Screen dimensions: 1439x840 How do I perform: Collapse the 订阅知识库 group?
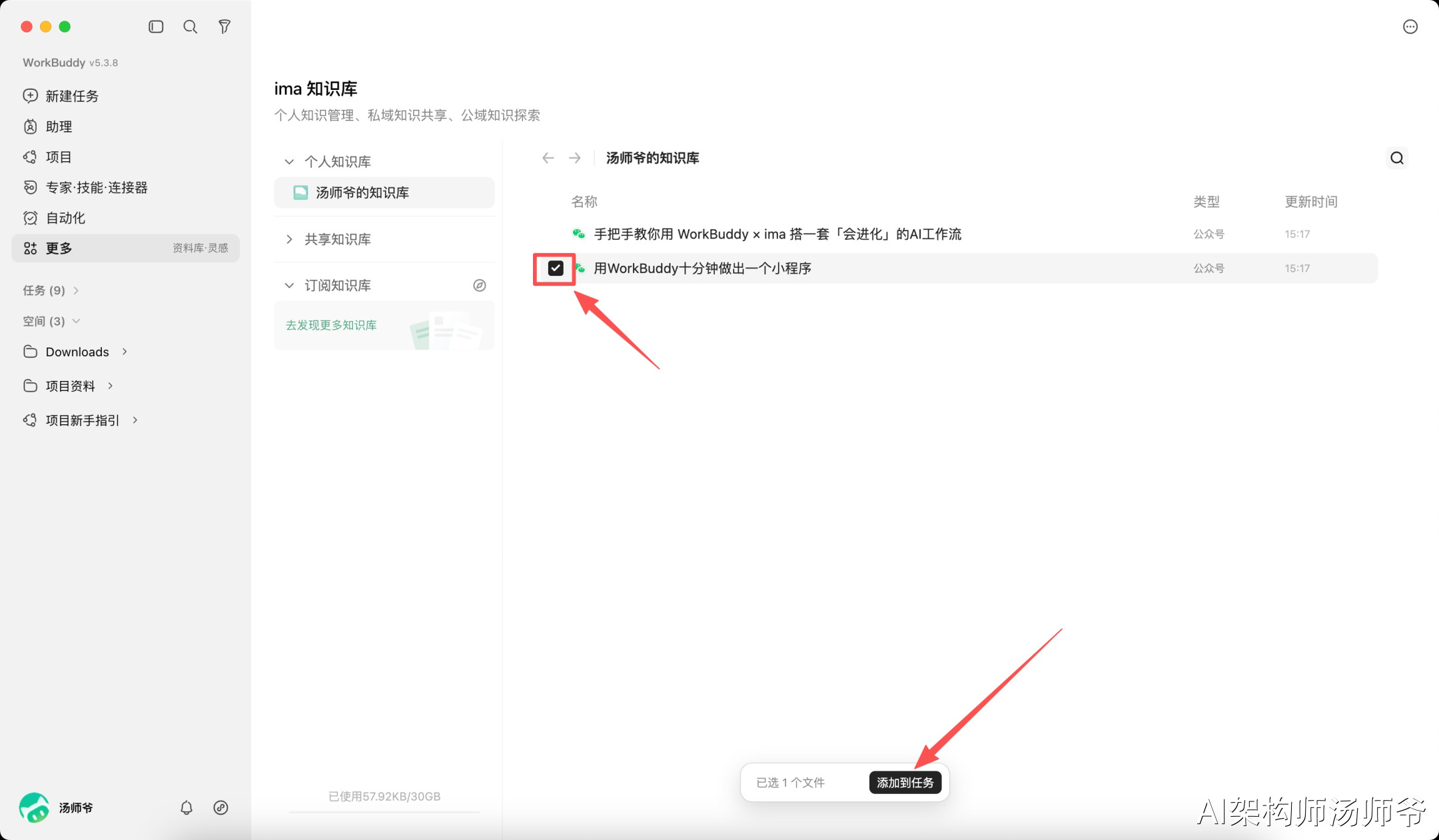click(x=289, y=285)
